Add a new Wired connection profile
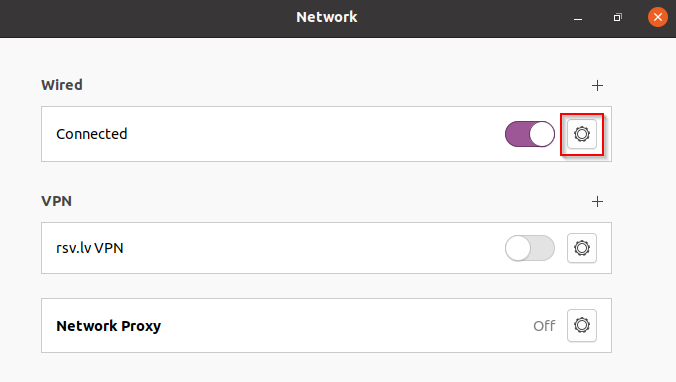 597,85
